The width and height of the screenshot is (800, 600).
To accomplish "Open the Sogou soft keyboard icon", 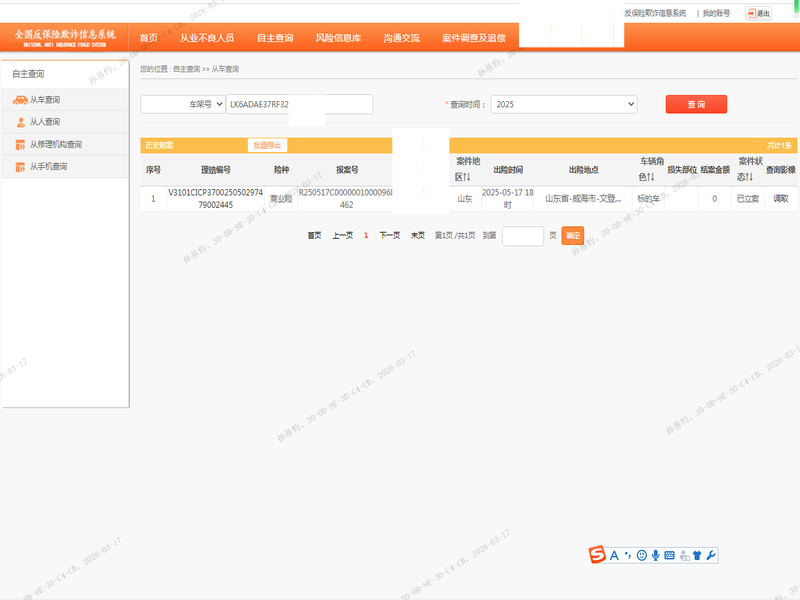I will pyautogui.click(x=669, y=555).
